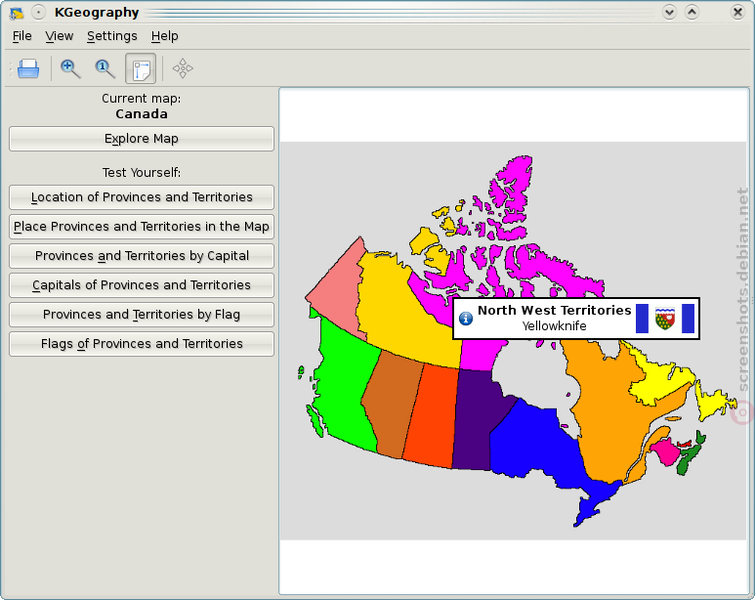Click the blue Ontario region on map
The height and width of the screenshot is (600, 755).
[x=534, y=443]
